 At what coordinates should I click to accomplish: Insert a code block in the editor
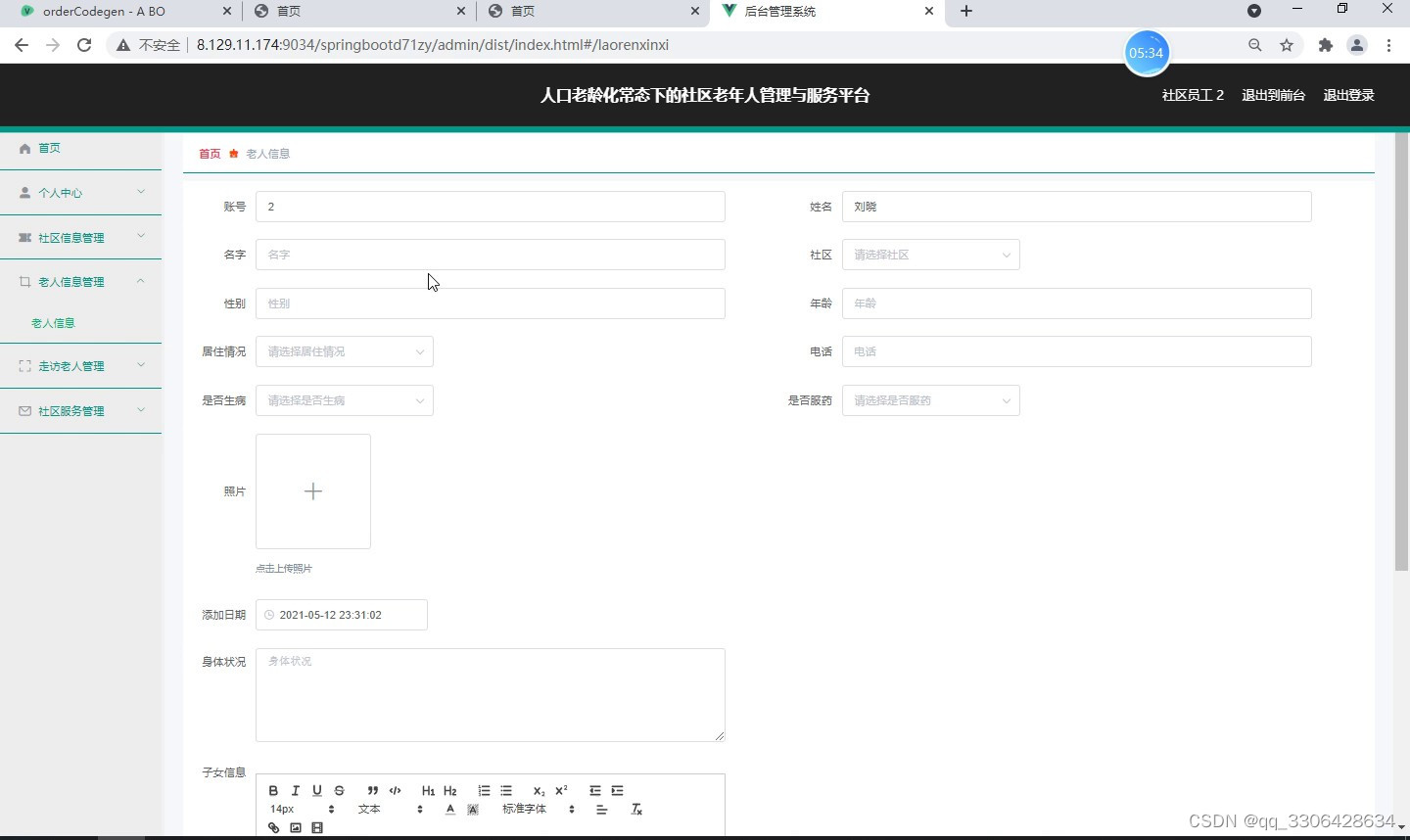pyautogui.click(x=395, y=790)
